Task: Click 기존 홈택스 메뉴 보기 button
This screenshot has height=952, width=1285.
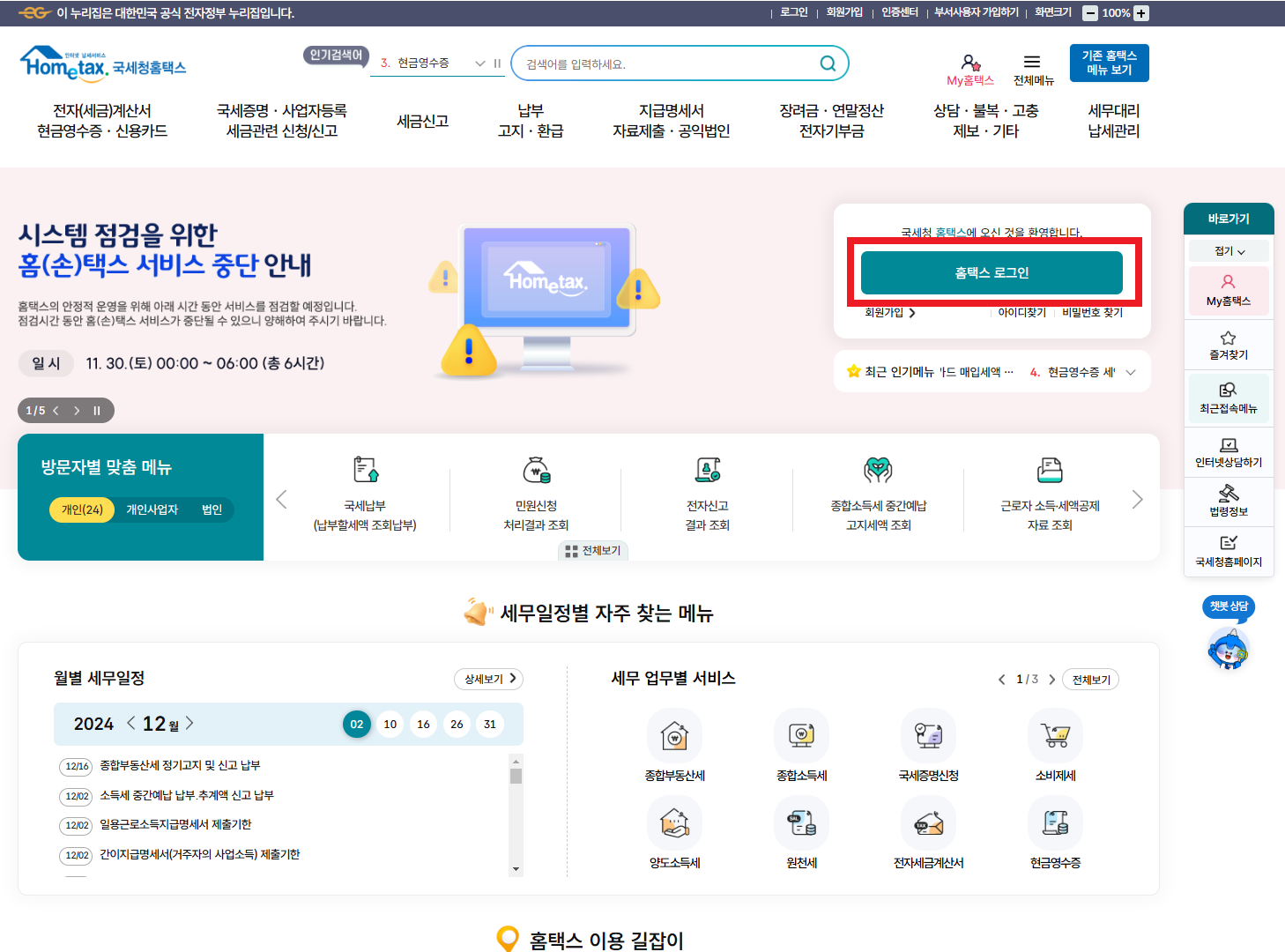Action: click(x=1110, y=63)
